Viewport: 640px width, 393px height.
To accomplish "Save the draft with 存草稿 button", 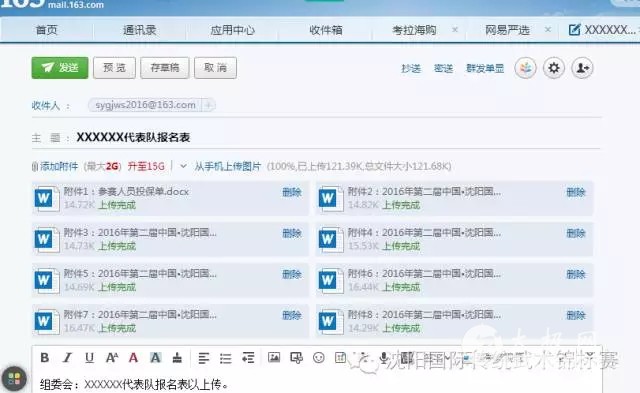I will click(x=164, y=68).
